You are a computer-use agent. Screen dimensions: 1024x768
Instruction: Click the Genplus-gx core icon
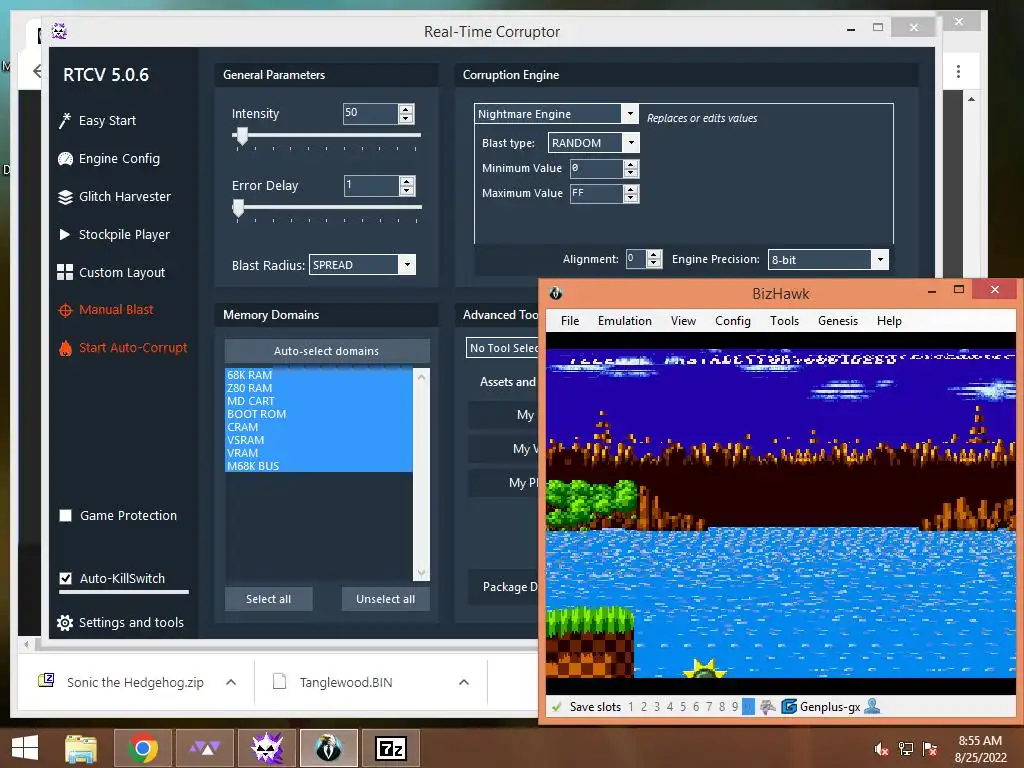[789, 707]
